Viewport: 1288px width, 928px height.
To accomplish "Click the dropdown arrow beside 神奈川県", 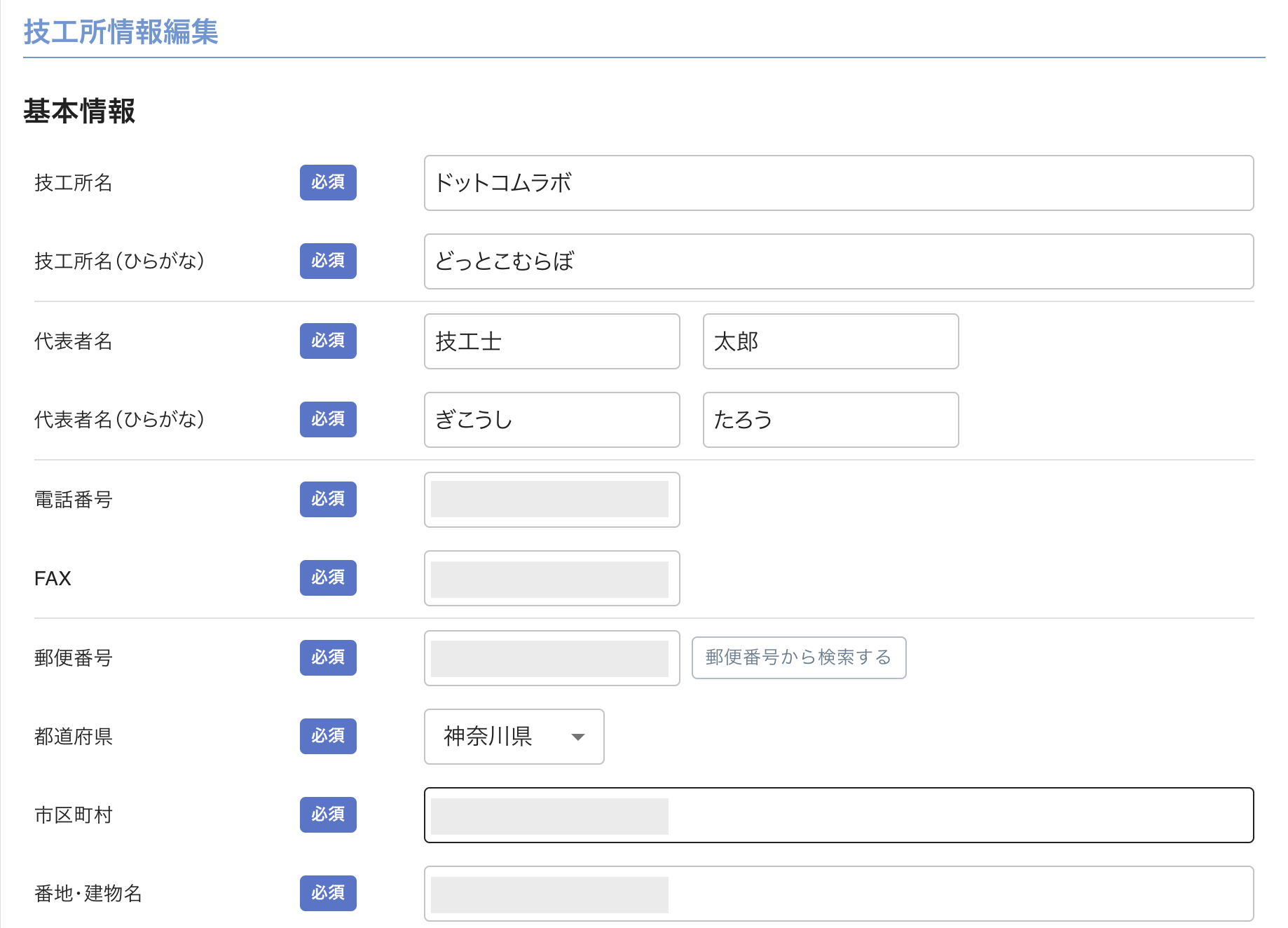I will (x=578, y=737).
